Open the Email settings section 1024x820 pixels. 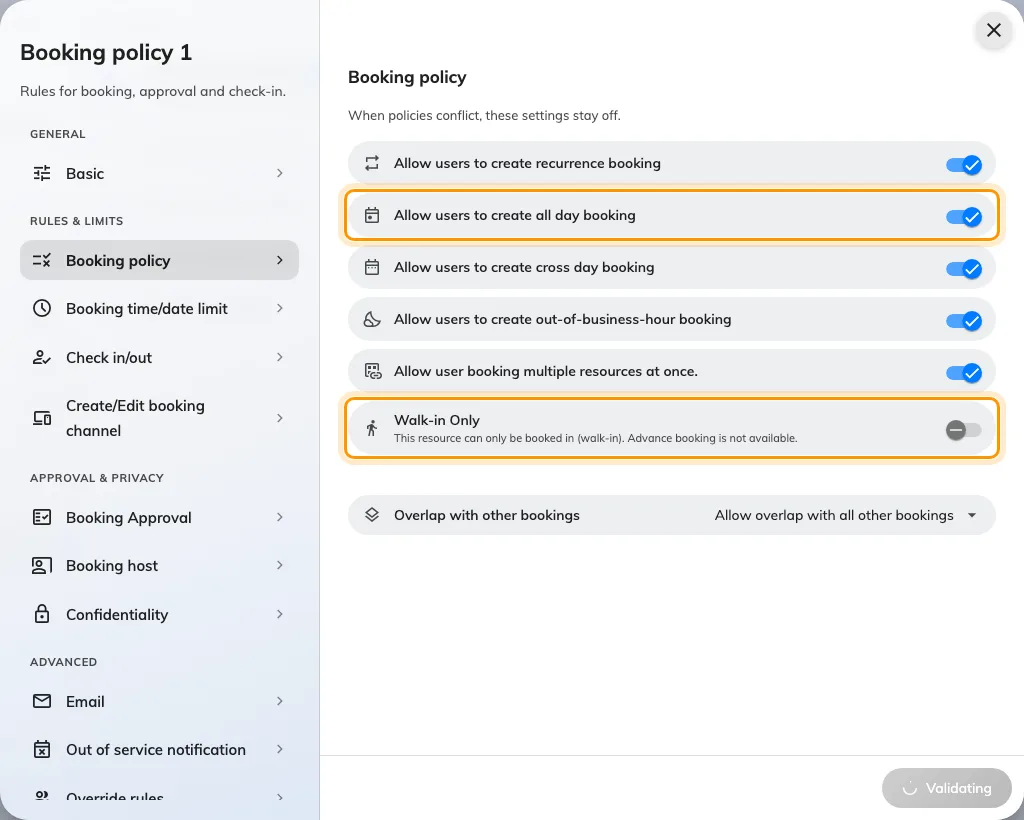[159, 701]
